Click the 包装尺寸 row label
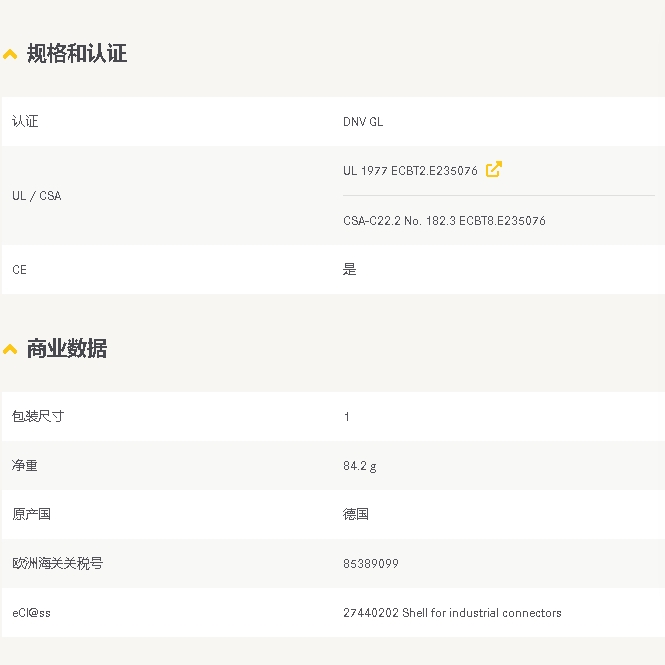Screen dimensions: 665x665 [38, 416]
